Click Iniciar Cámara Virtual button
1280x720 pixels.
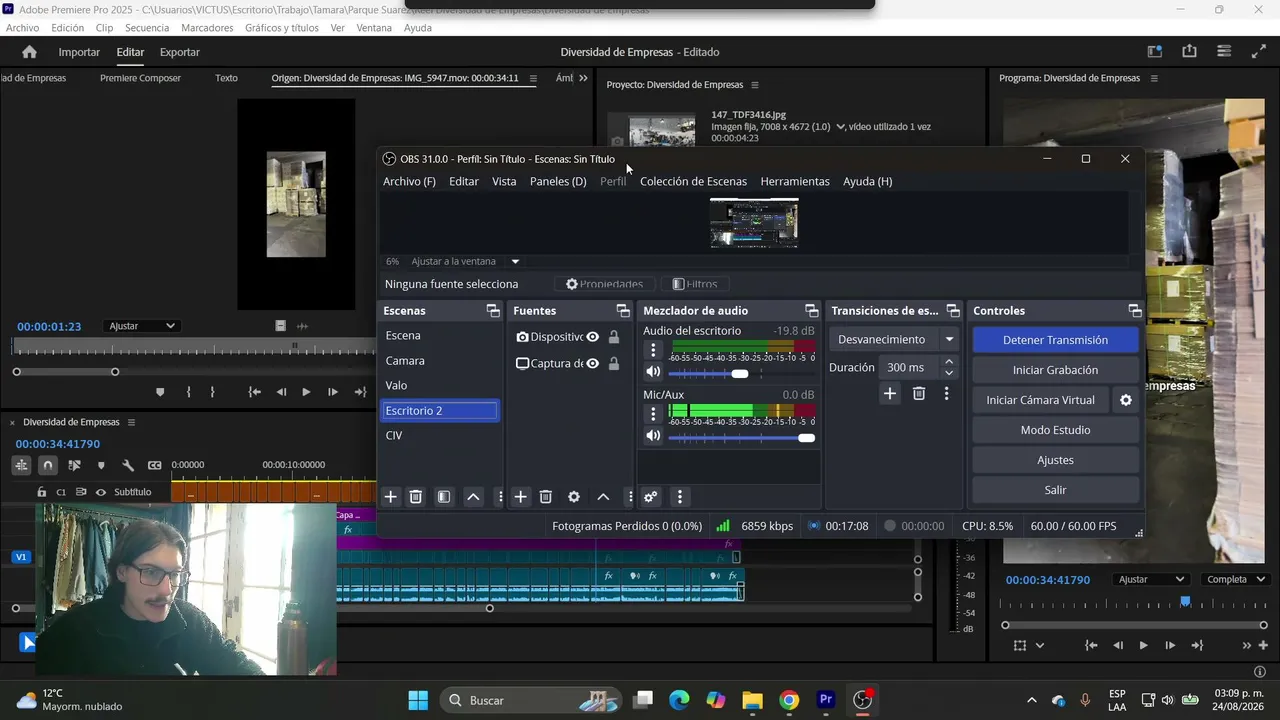point(1040,400)
